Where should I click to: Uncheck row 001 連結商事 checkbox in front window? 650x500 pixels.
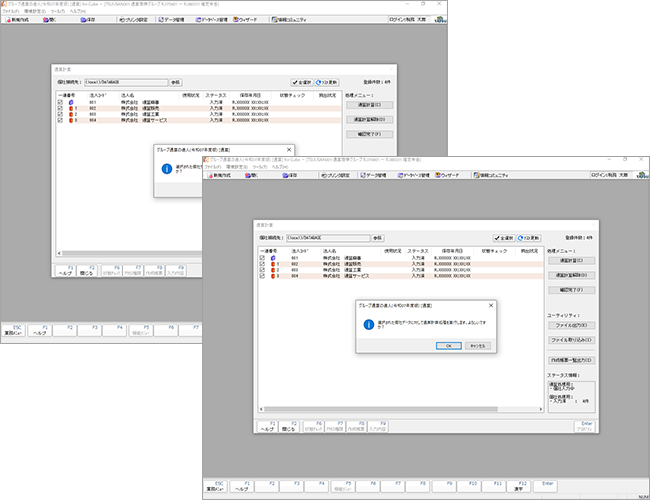[x=262, y=258]
